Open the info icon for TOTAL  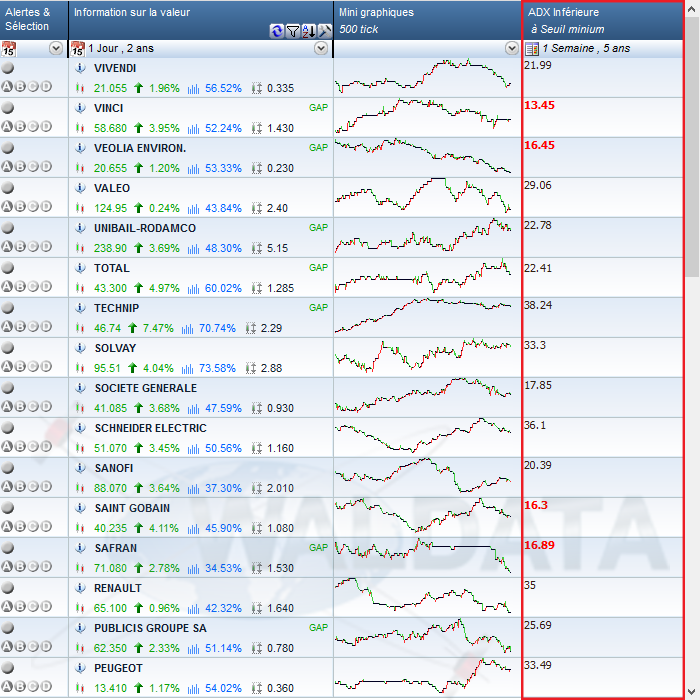point(80,268)
